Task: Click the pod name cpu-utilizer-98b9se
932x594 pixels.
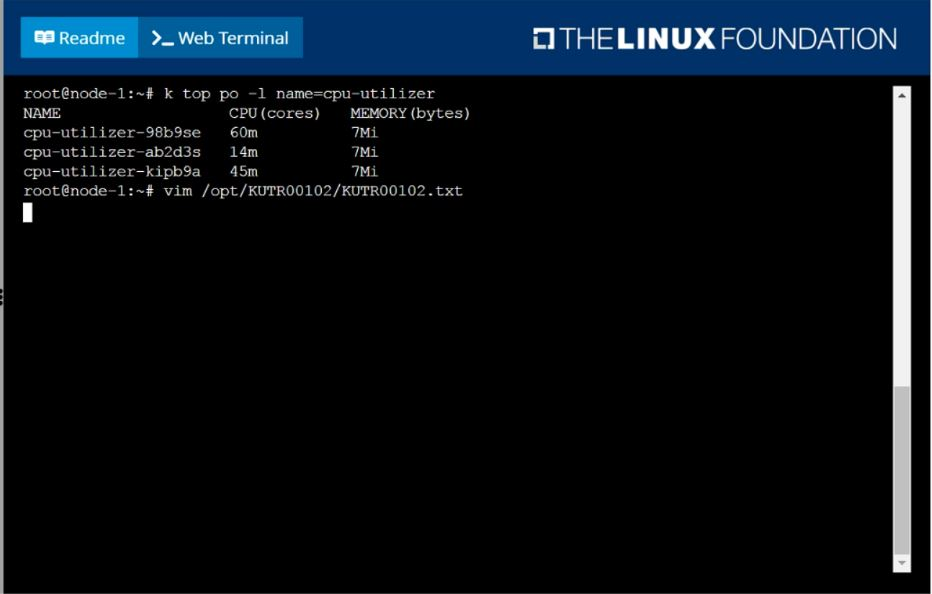Action: [x=111, y=133]
